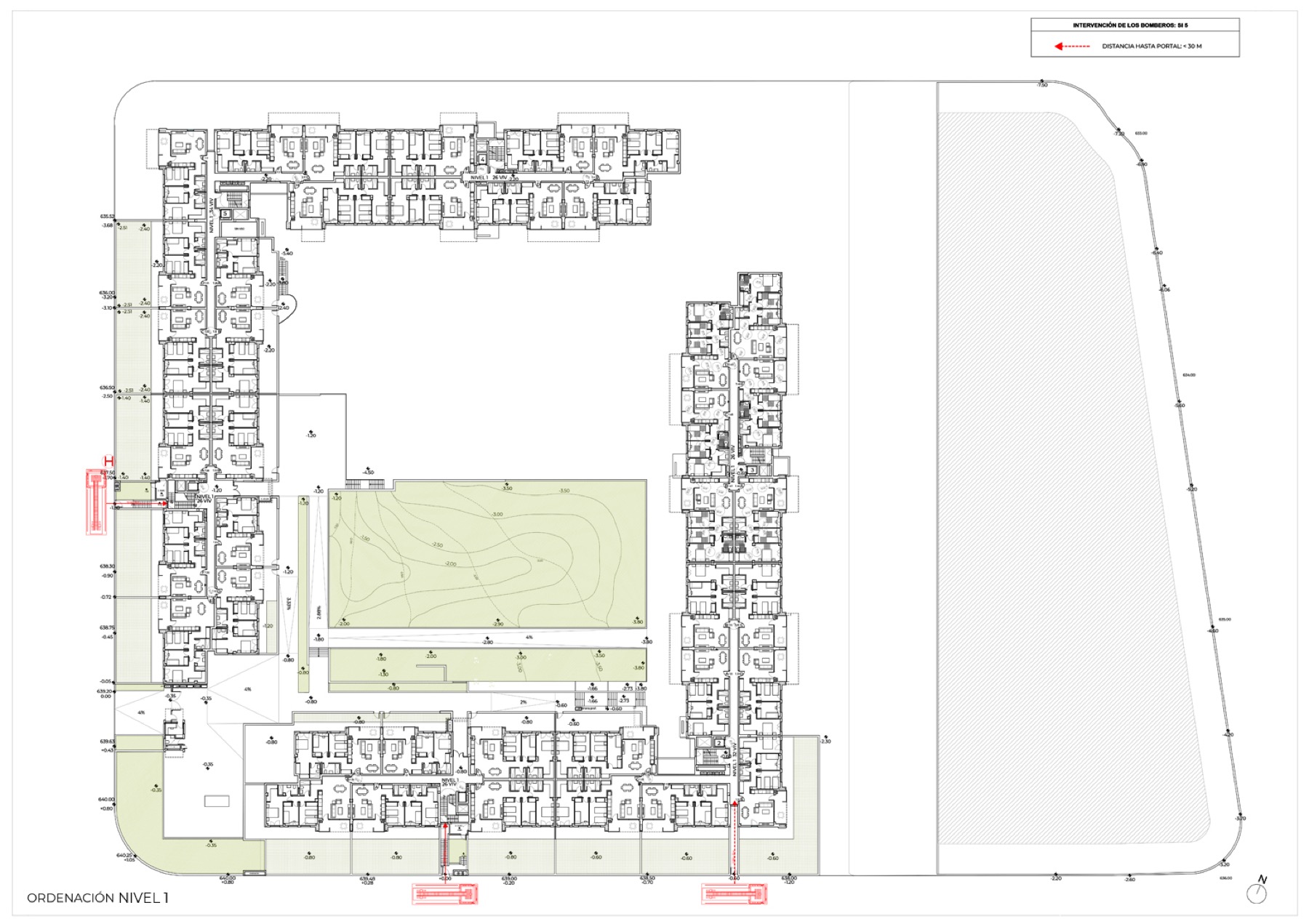Click the red dashed arrow in the legend
This screenshot has width=1309, height=924.
coord(1072,47)
